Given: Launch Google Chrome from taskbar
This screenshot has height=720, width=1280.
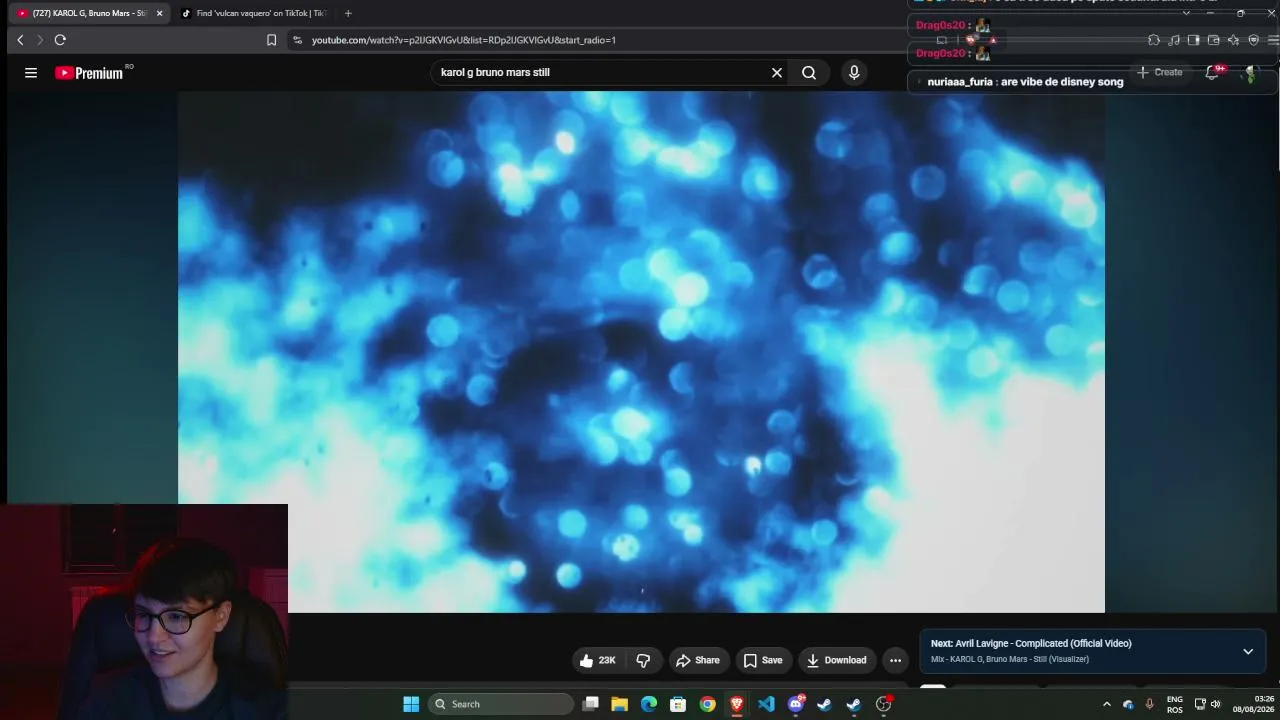Looking at the screenshot, I should pyautogui.click(x=708, y=704).
